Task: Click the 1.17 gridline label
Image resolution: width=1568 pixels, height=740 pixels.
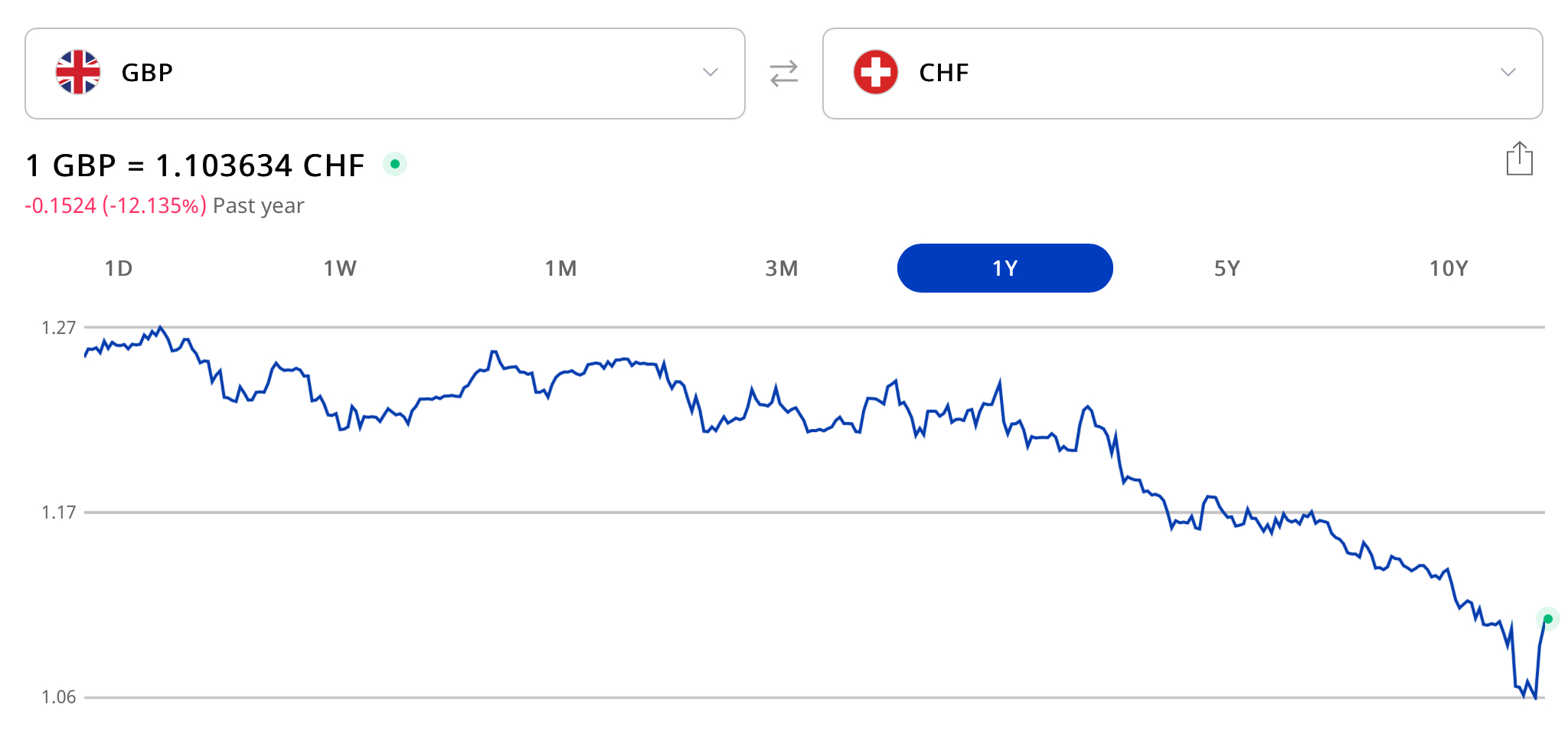Action: pyautogui.click(x=59, y=512)
